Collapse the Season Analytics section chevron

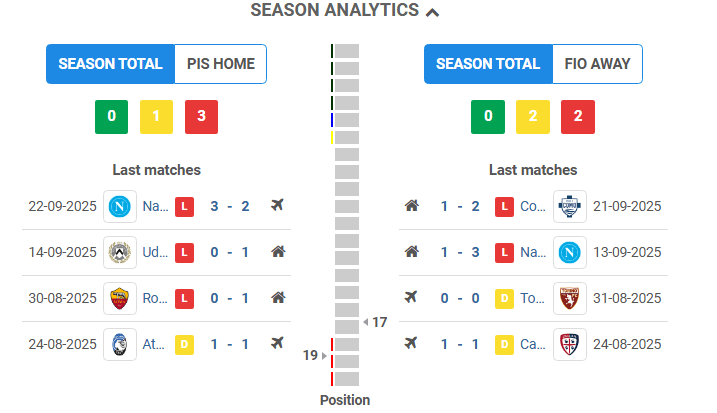point(432,12)
